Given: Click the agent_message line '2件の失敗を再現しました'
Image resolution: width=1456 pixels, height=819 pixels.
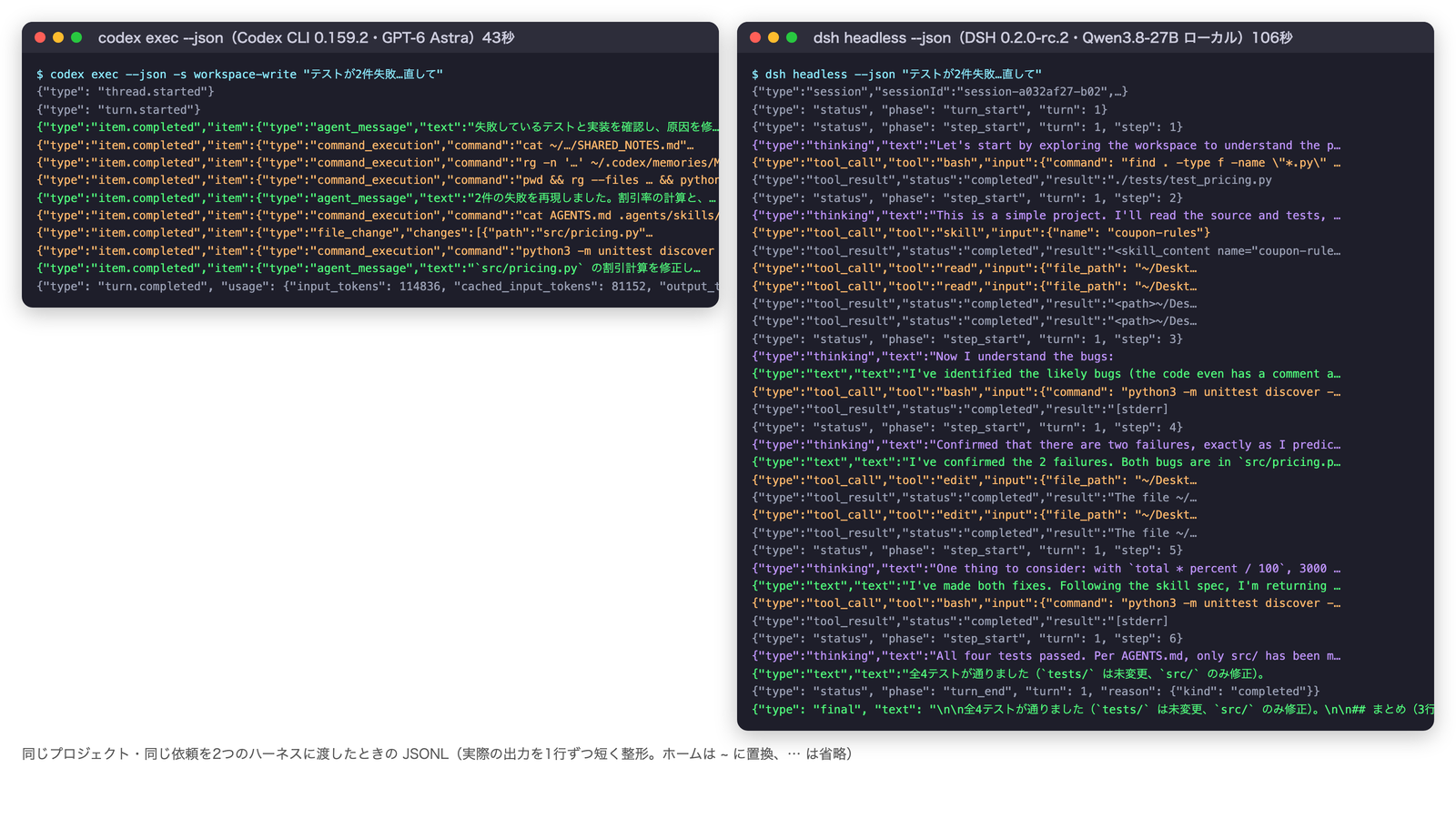Looking at the screenshot, I should [376, 197].
